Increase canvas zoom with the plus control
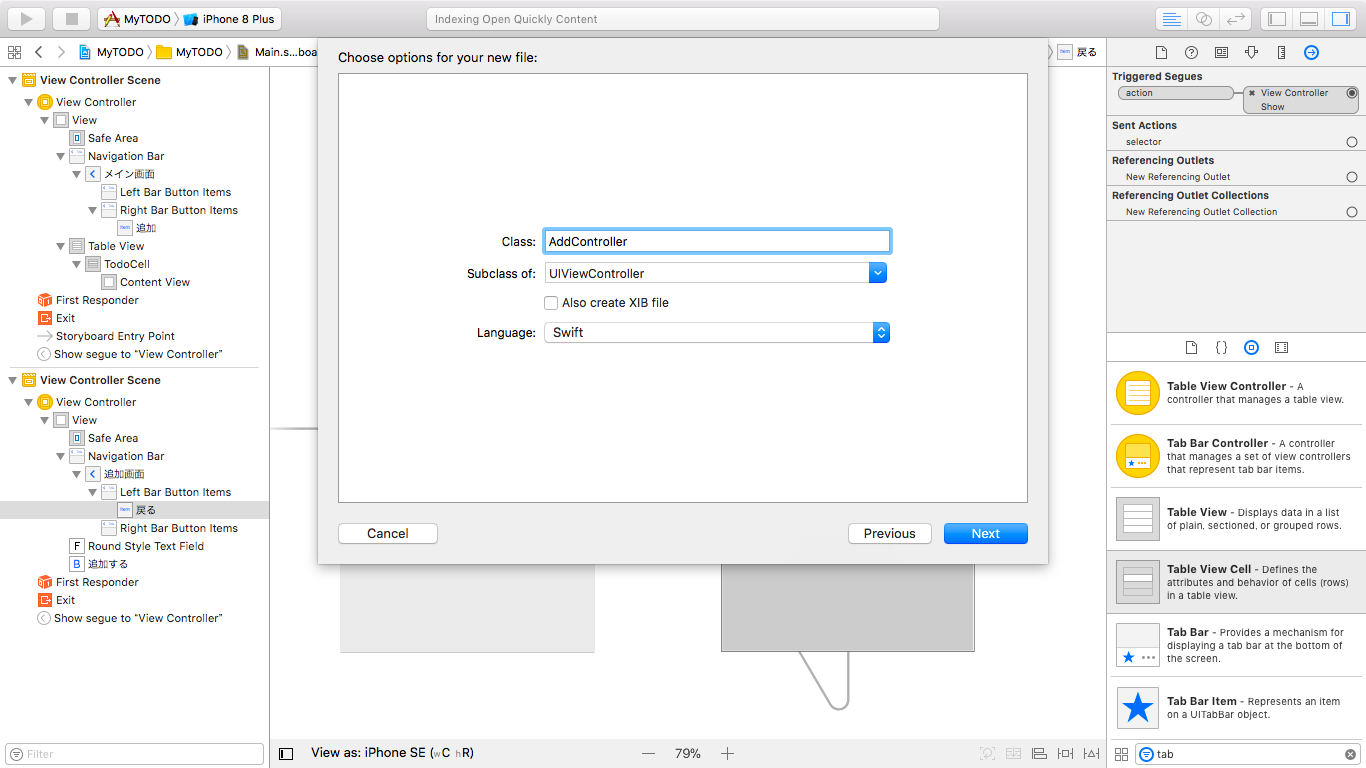This screenshot has height=768, width=1366. click(727, 753)
